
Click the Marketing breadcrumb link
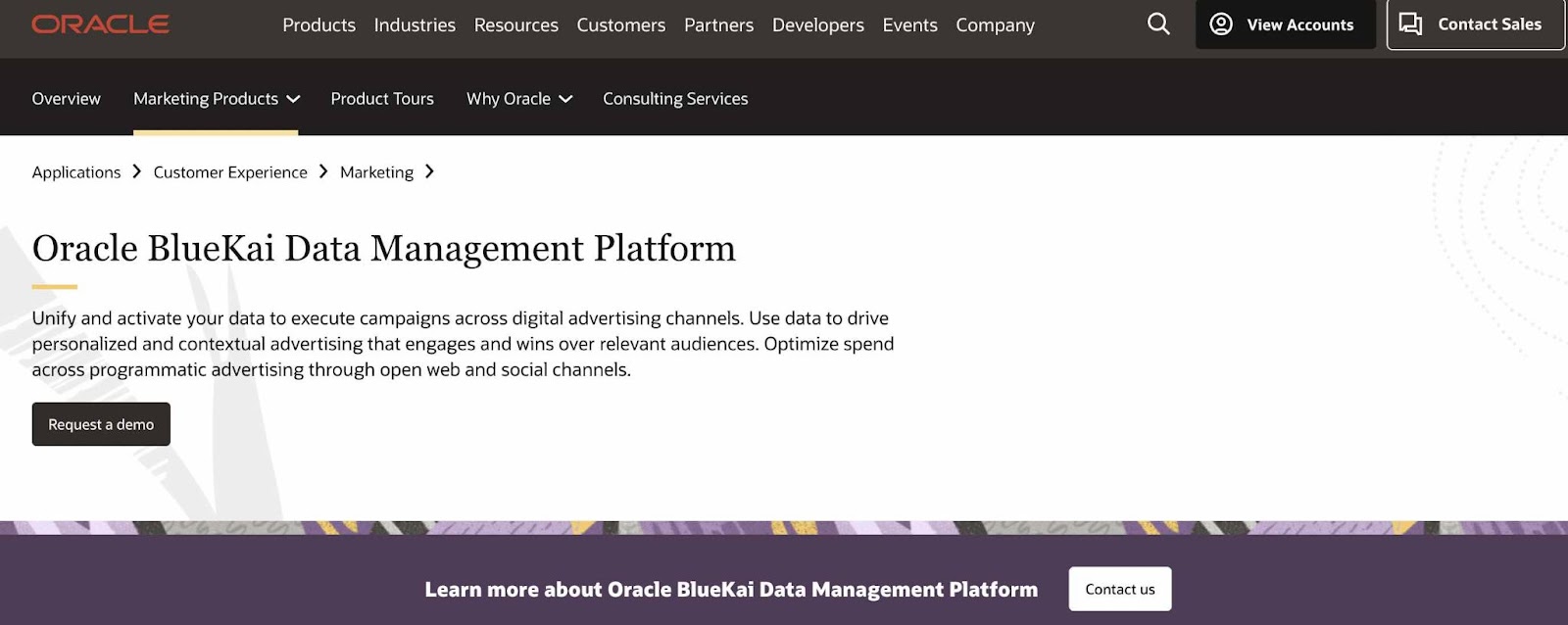(376, 172)
